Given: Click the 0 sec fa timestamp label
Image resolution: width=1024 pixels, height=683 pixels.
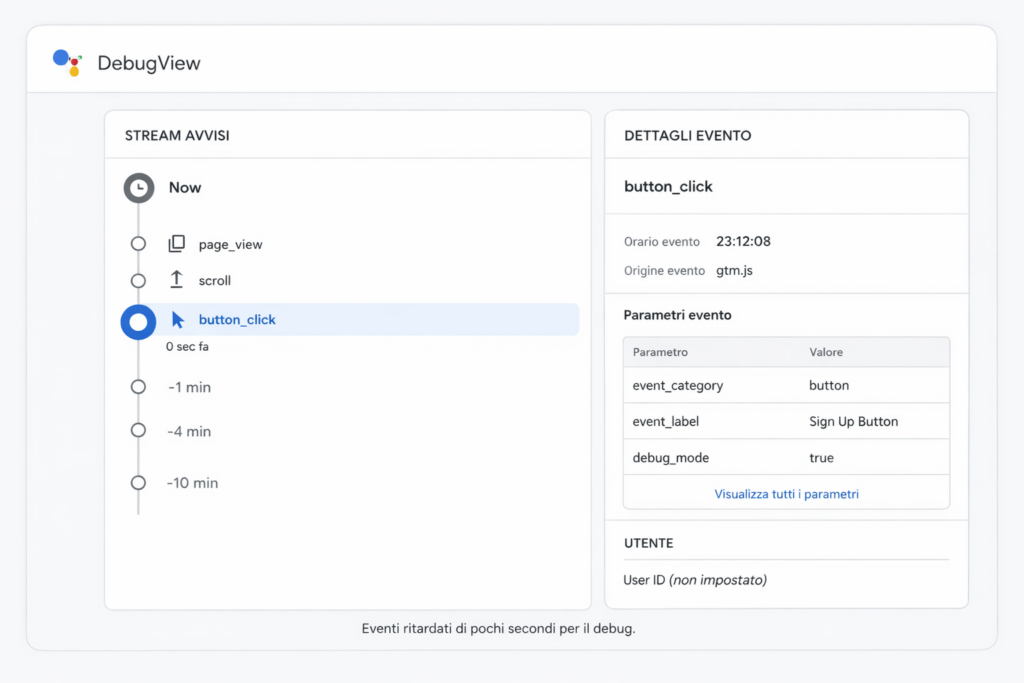Looking at the screenshot, I should pyautogui.click(x=187, y=347).
